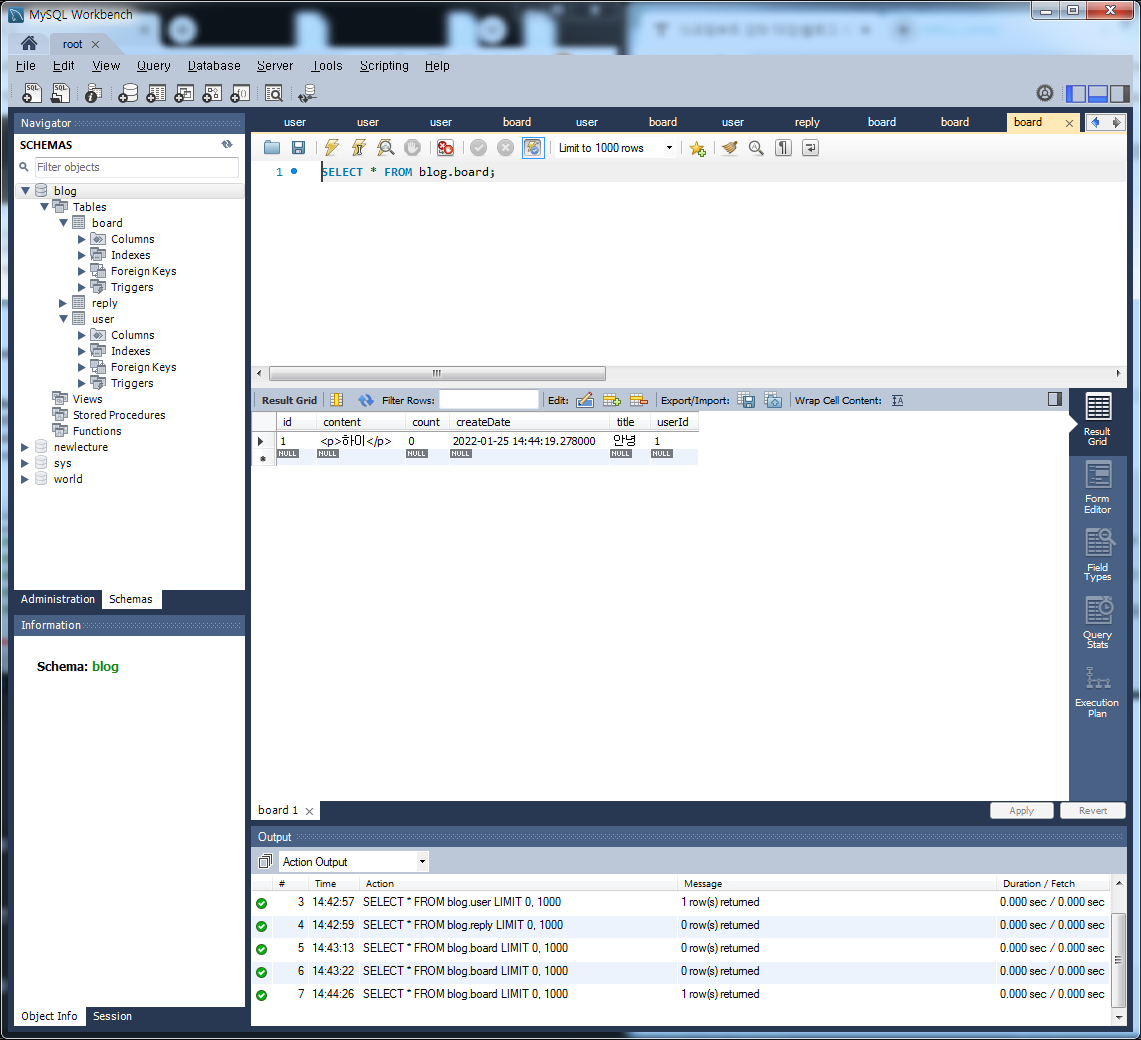
Task: Click the Filter objects search field
Action: tap(137, 167)
